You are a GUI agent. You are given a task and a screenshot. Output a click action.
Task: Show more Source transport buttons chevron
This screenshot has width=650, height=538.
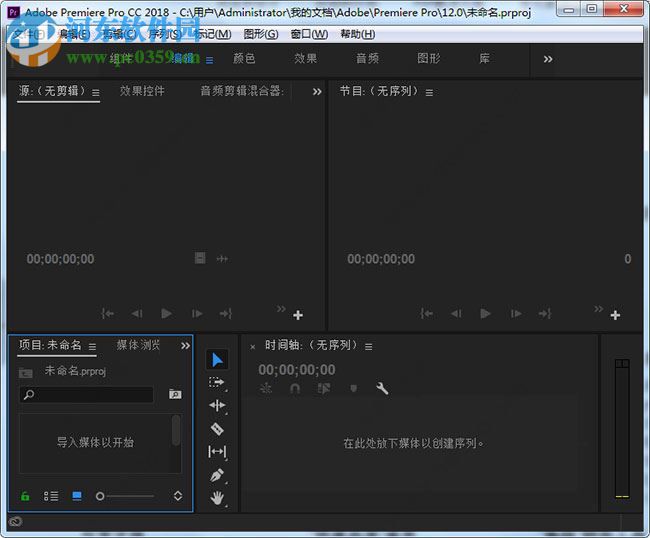pyautogui.click(x=281, y=309)
